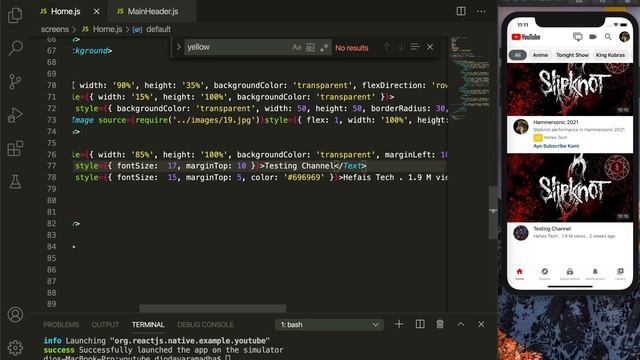The height and width of the screenshot is (360, 640).
Task: Select the King Kobras filter chip
Action: click(x=610, y=55)
